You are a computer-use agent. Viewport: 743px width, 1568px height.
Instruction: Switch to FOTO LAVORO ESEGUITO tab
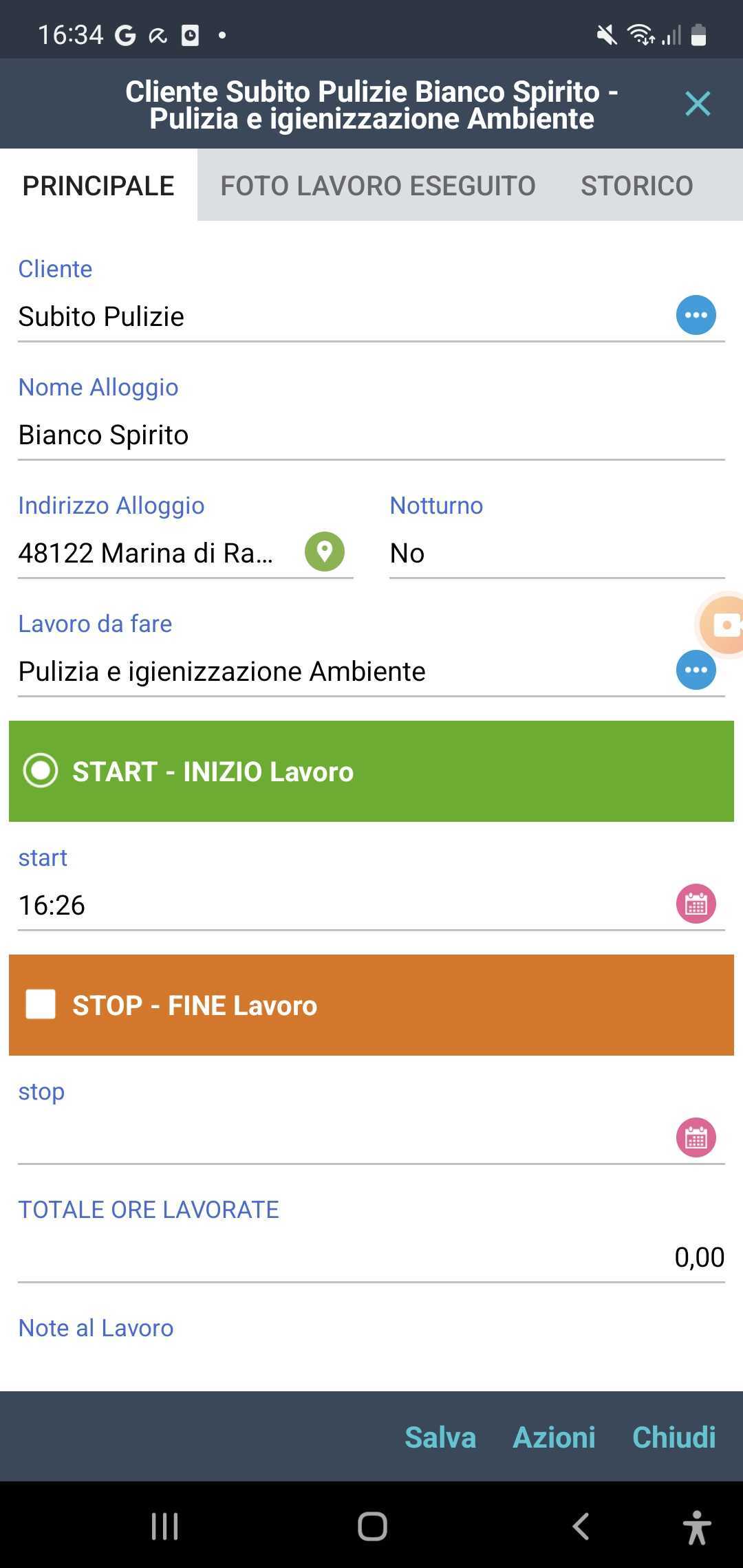point(378,186)
